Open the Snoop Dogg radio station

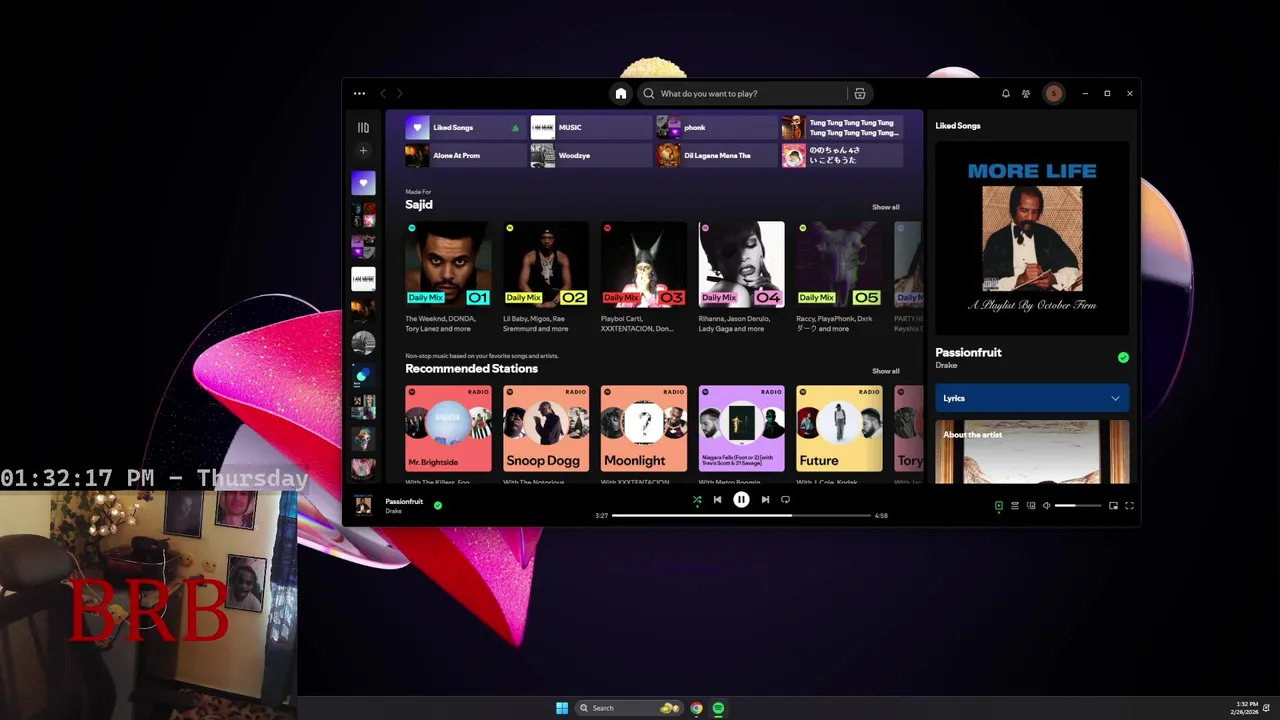546,428
